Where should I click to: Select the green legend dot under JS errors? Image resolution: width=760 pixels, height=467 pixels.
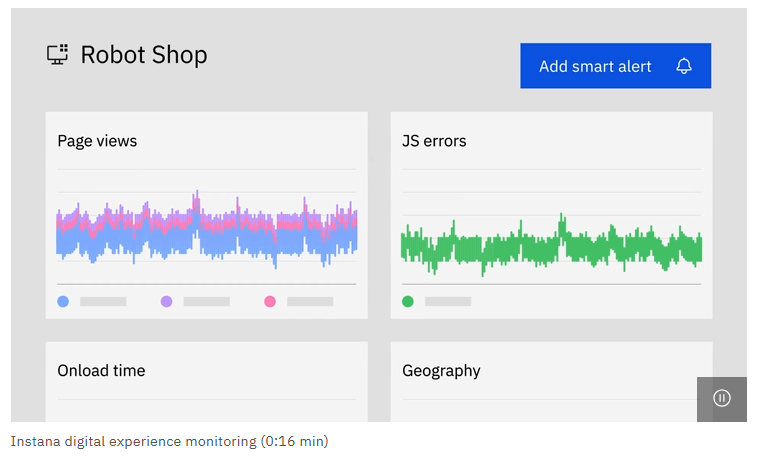point(408,301)
